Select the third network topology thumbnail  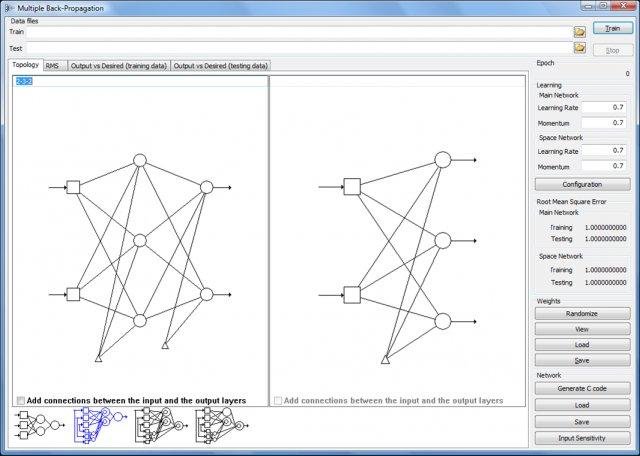161,425
